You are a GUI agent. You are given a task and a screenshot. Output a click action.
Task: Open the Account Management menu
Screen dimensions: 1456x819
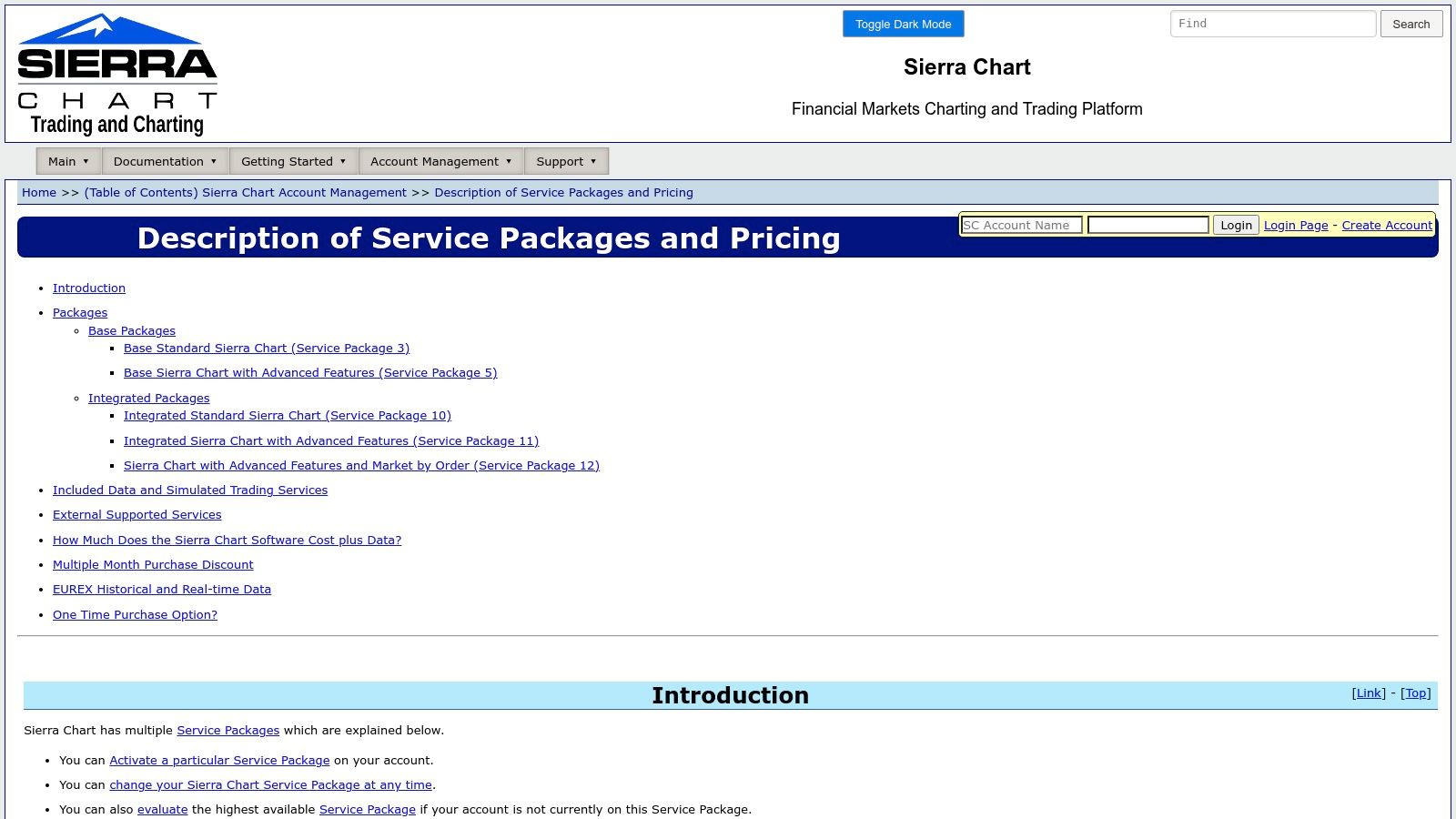tap(440, 161)
